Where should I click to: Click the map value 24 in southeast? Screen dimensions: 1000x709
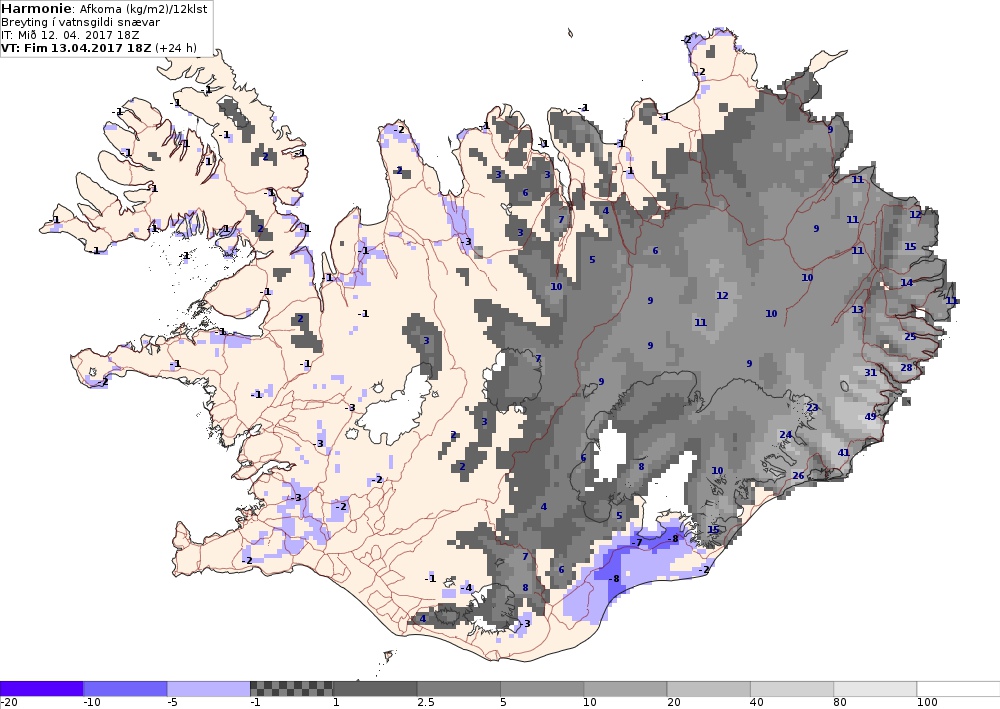pyautogui.click(x=785, y=435)
